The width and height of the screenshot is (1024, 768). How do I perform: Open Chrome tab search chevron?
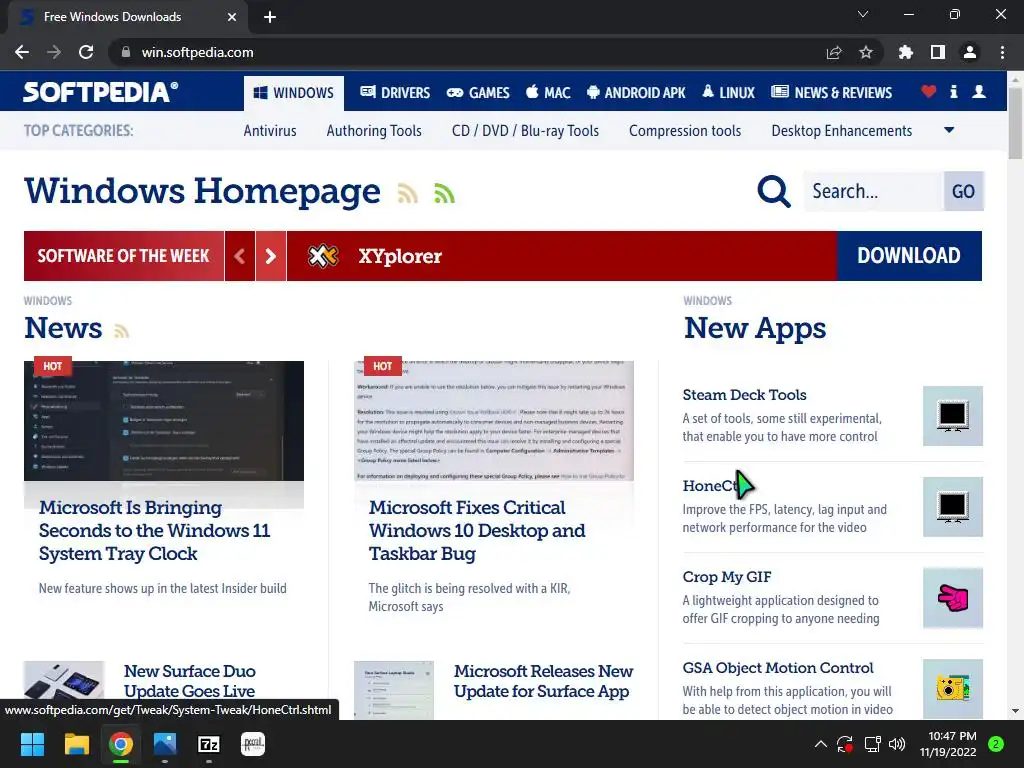point(863,14)
